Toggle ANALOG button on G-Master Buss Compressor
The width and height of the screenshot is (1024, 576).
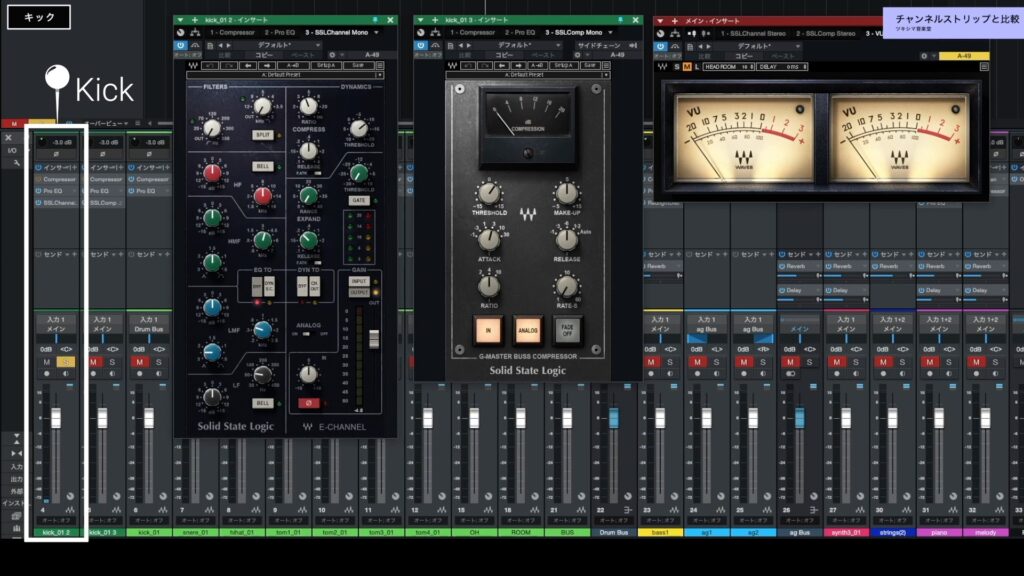pos(528,330)
